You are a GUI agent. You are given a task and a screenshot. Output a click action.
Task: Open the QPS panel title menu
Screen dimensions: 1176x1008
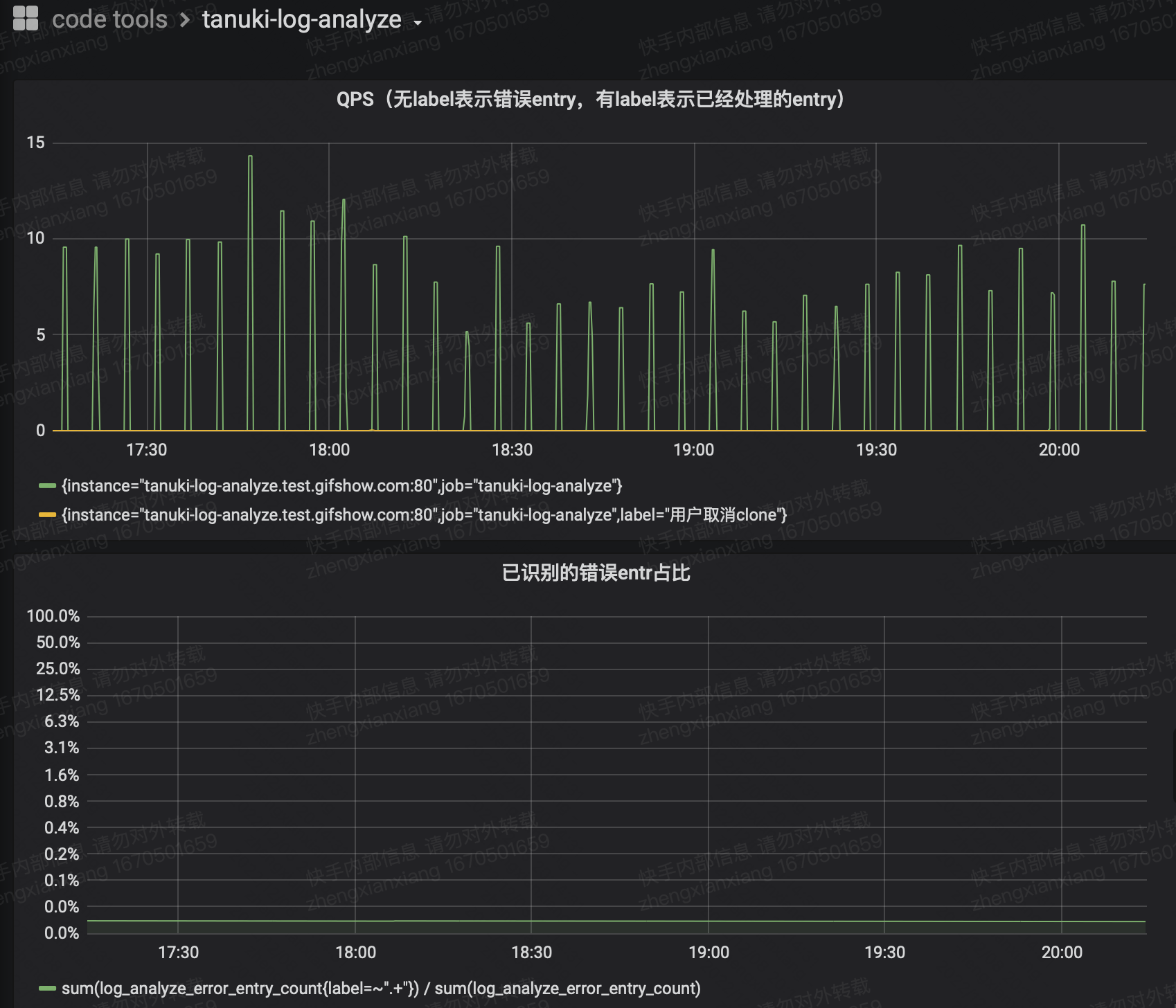[591, 100]
